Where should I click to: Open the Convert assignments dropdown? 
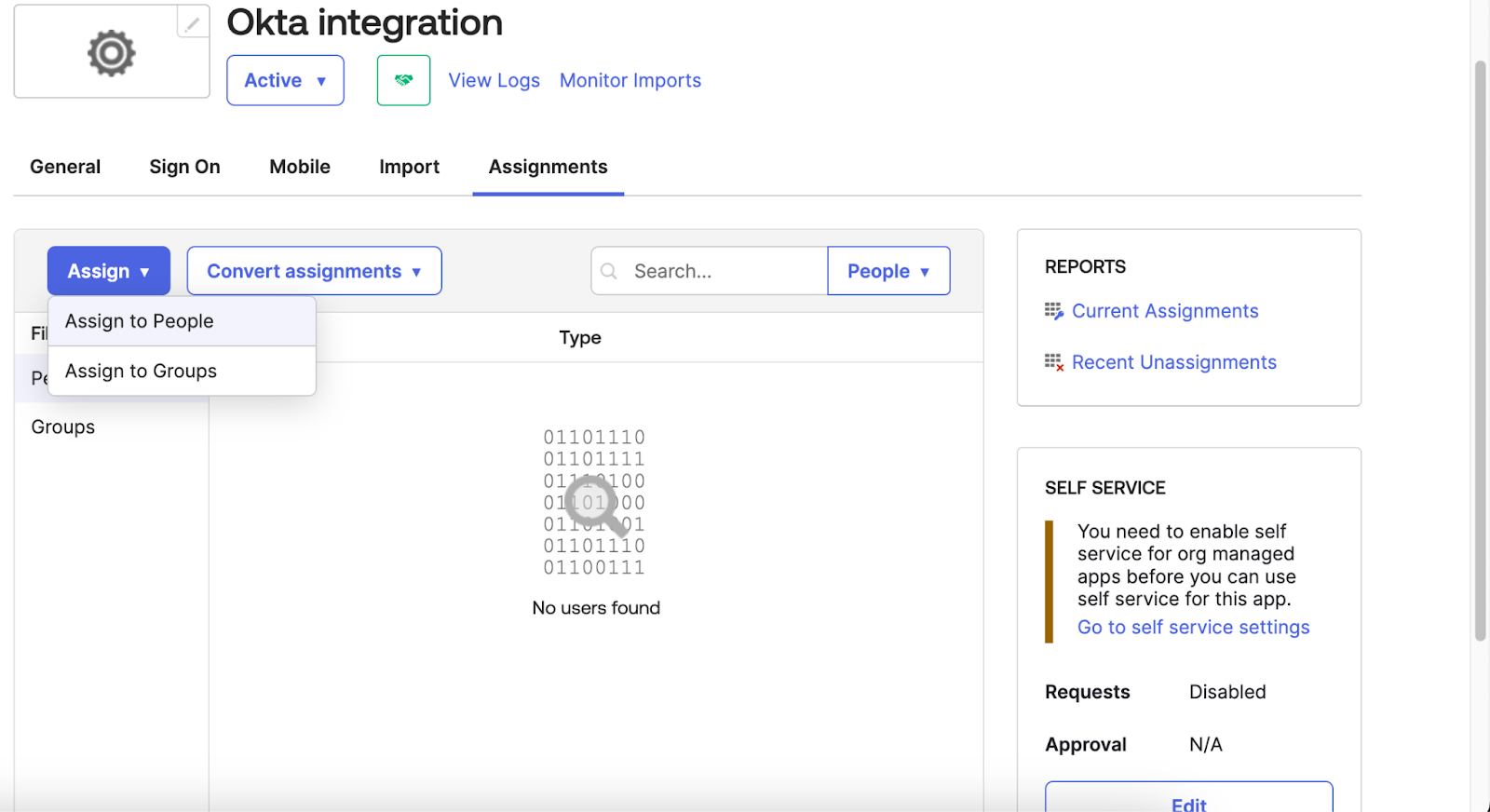pyautogui.click(x=314, y=271)
